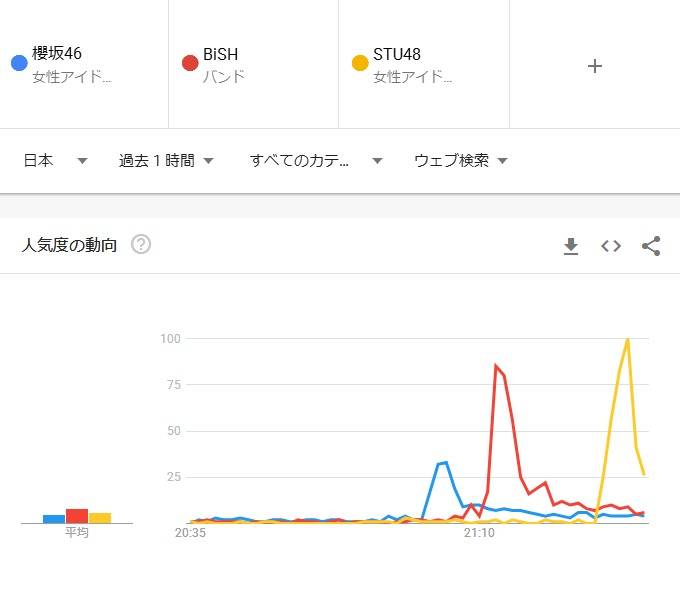
Task: Share the popularity trend chart
Action: tap(651, 246)
